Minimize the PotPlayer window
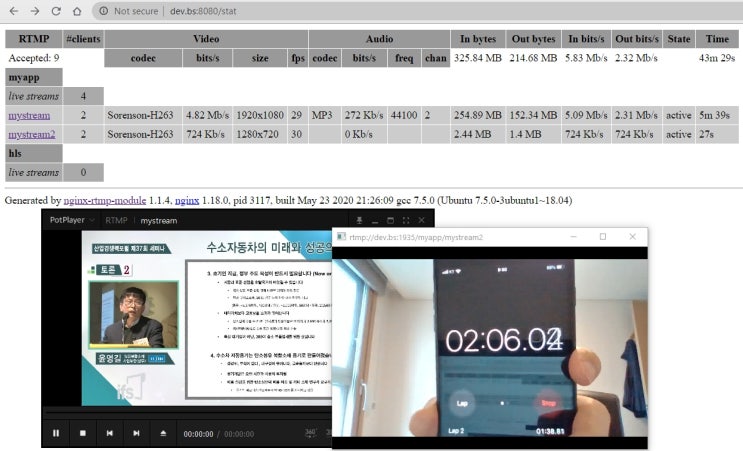 pyautogui.click(x=375, y=221)
